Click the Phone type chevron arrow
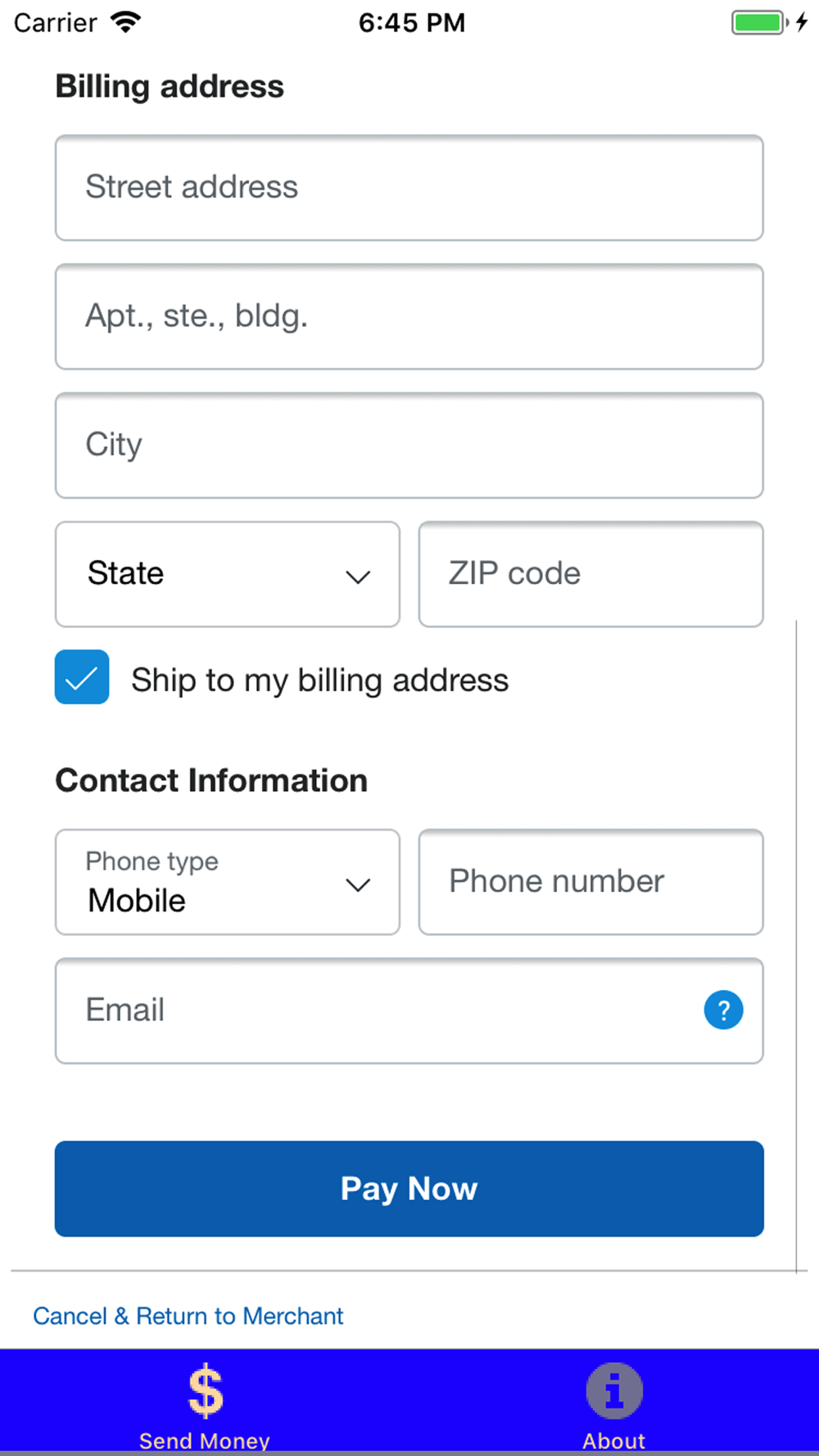 358,884
